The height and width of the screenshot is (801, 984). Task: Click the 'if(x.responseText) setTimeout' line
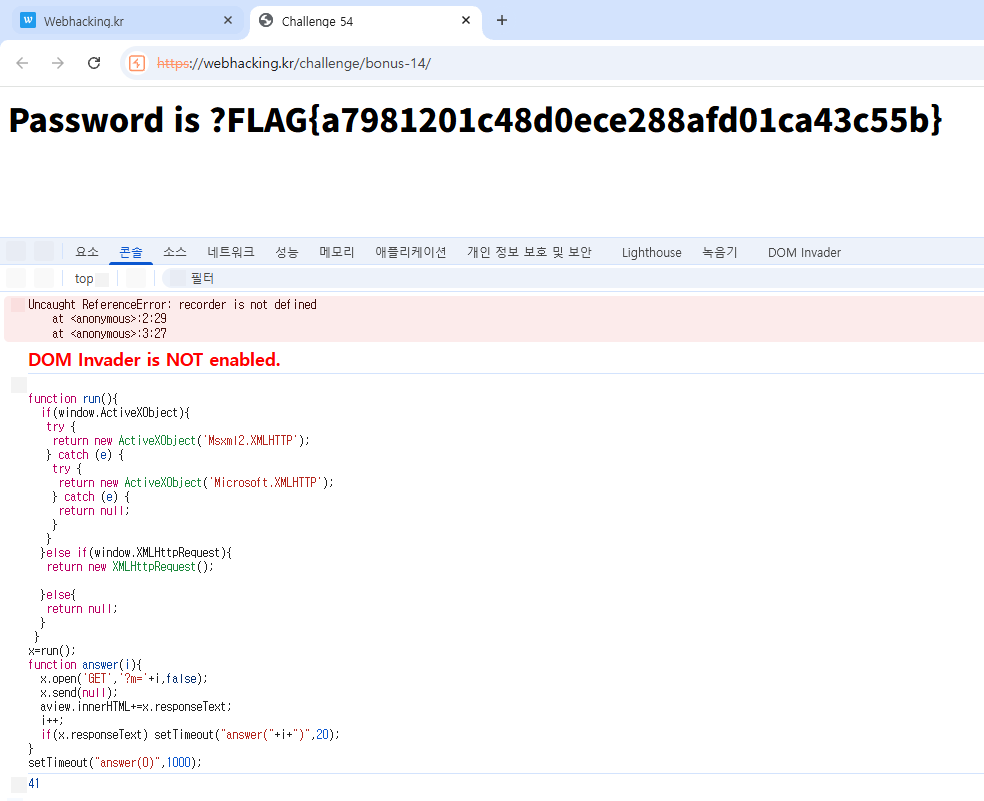(190, 734)
